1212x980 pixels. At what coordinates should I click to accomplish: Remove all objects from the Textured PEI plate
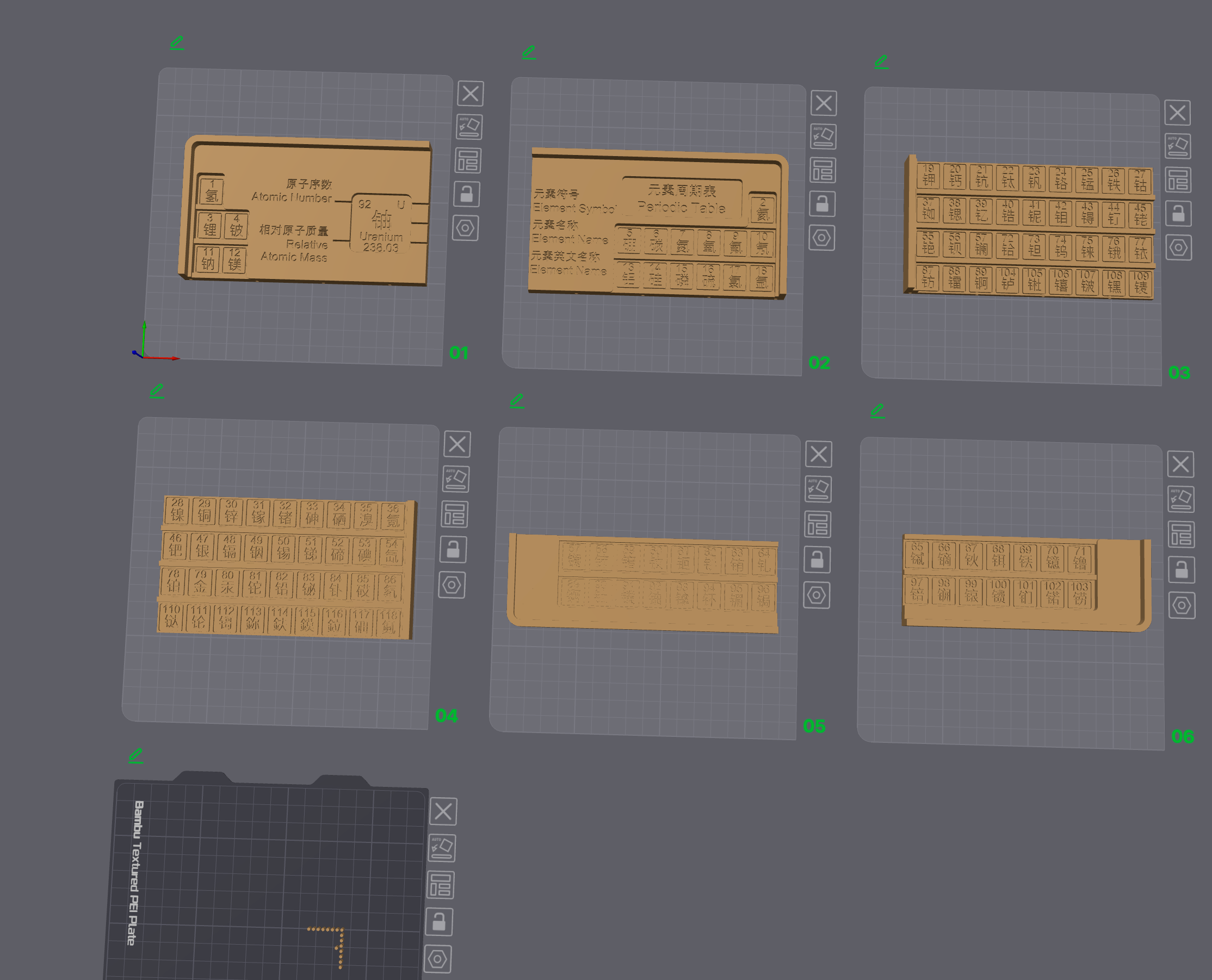pyautogui.click(x=443, y=812)
